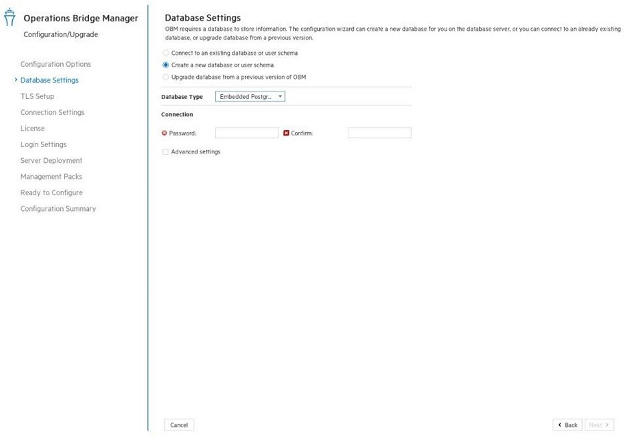The height and width of the screenshot is (437, 624).
Task: Click the Operations Bridge Manager logo icon
Action: coord(10,18)
